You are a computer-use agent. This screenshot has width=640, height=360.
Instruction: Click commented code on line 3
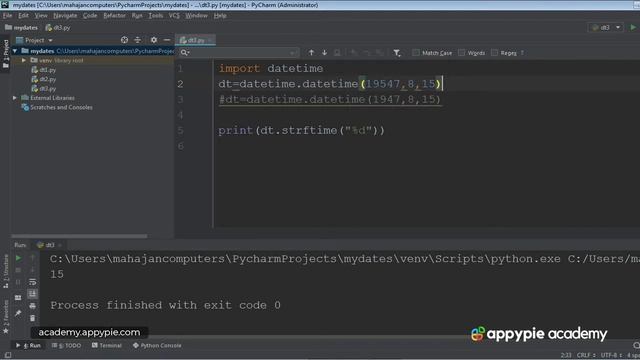point(330,100)
